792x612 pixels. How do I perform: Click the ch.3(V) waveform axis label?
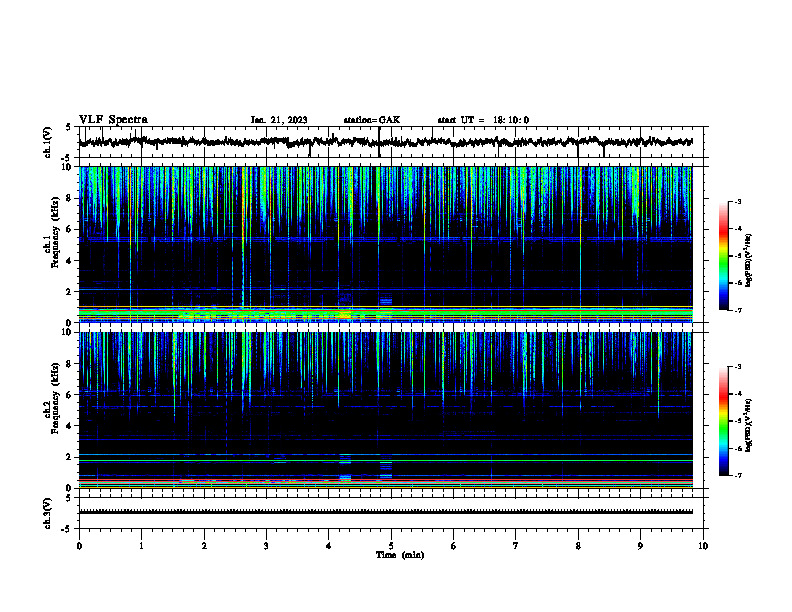coord(47,513)
